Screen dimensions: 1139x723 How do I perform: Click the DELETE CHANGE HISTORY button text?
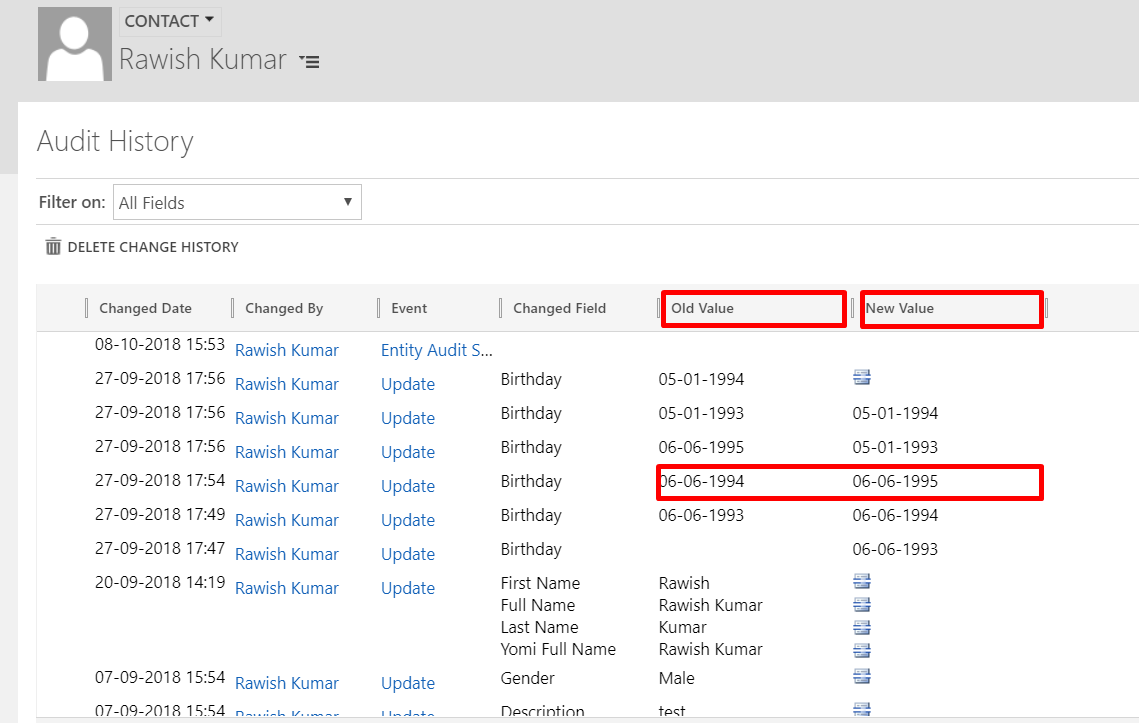(x=152, y=247)
